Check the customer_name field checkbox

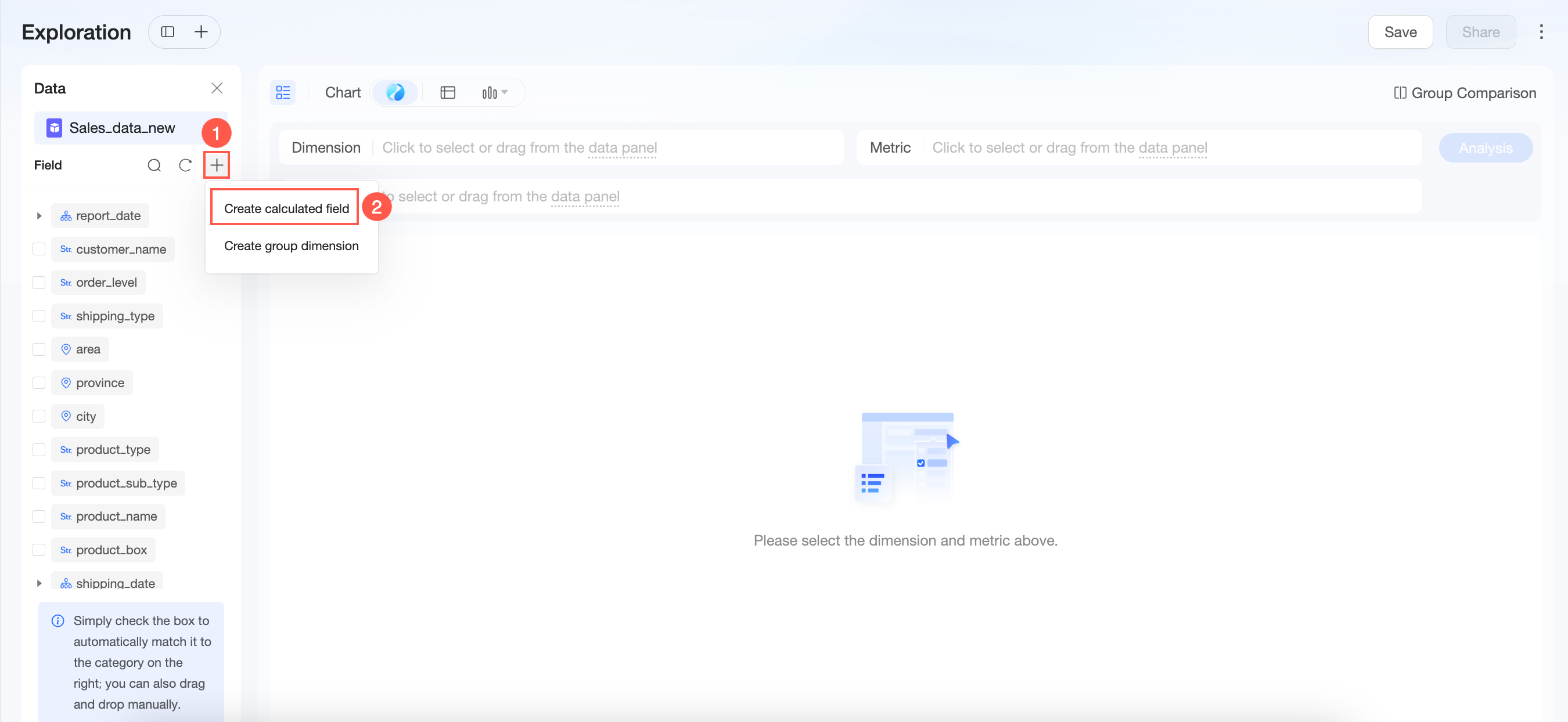[x=39, y=250]
